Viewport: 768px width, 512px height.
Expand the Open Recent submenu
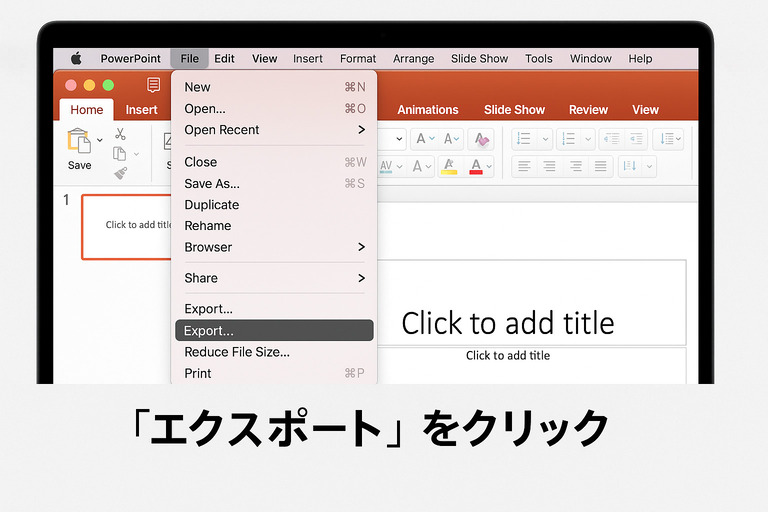click(x=361, y=130)
